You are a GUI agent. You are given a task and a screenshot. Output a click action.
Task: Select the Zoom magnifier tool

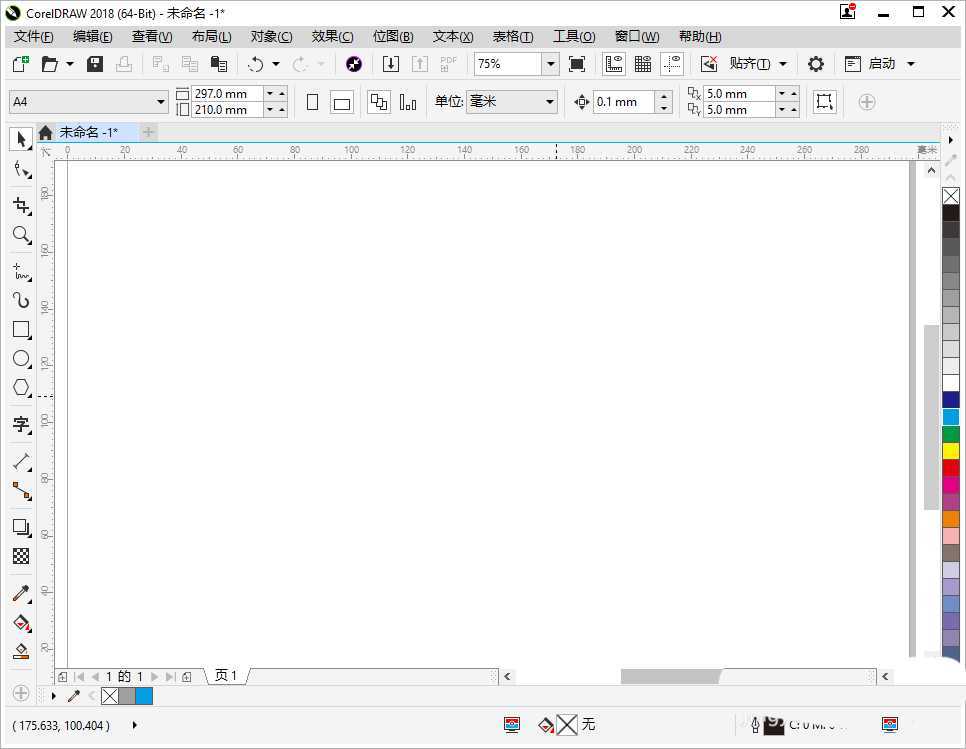click(x=21, y=235)
